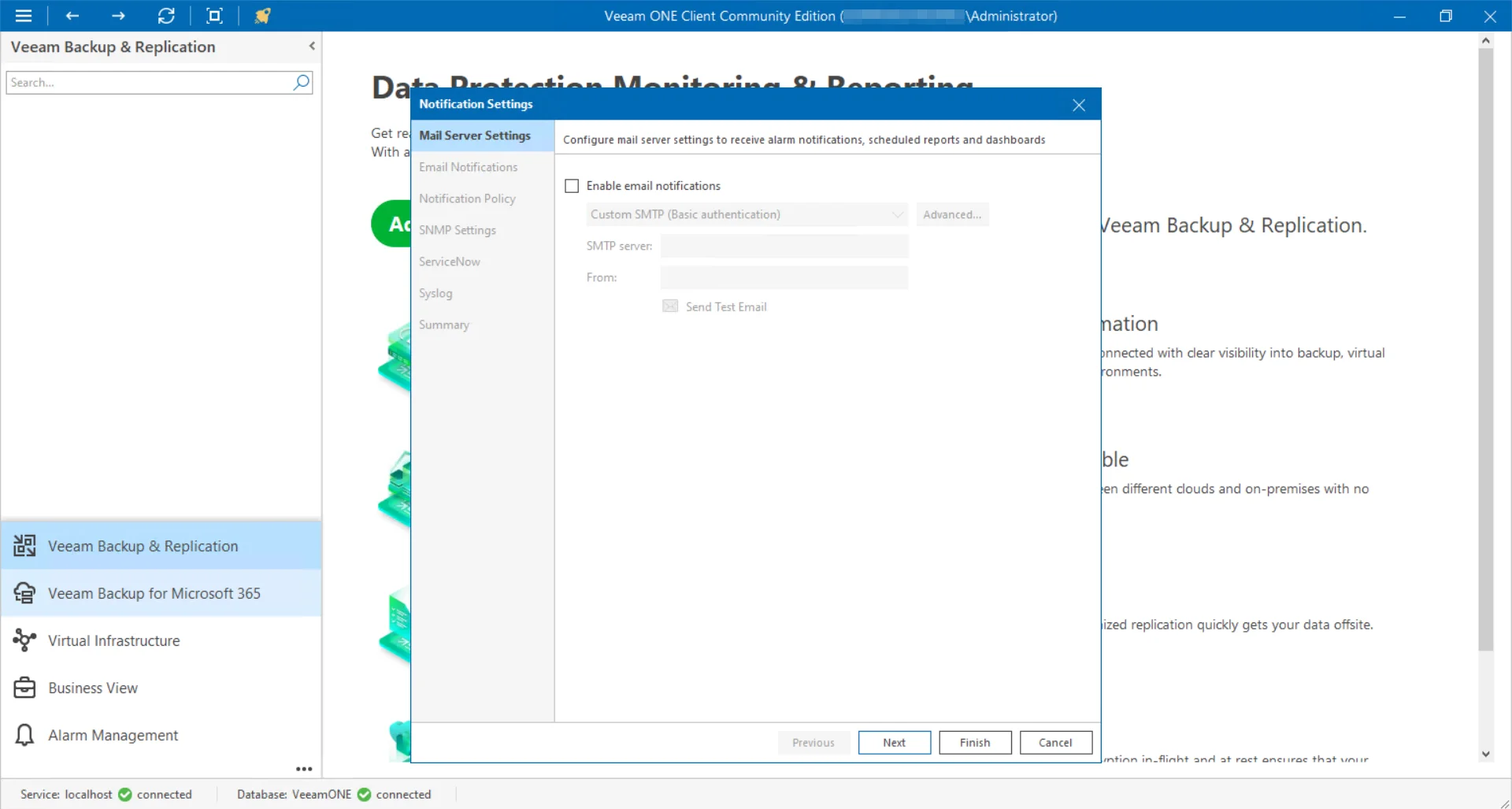Image resolution: width=1512 pixels, height=809 pixels.
Task: Click the back navigation arrow
Action: coord(72,16)
